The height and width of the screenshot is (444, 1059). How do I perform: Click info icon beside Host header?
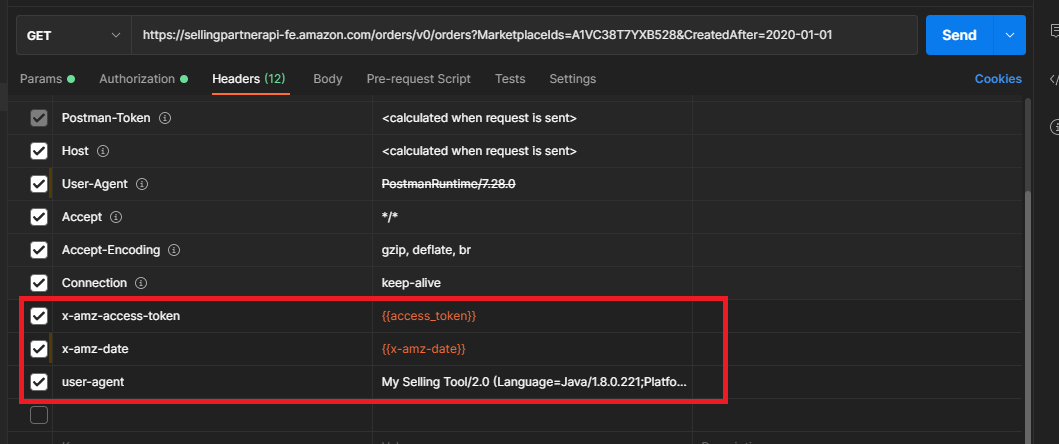tap(103, 151)
